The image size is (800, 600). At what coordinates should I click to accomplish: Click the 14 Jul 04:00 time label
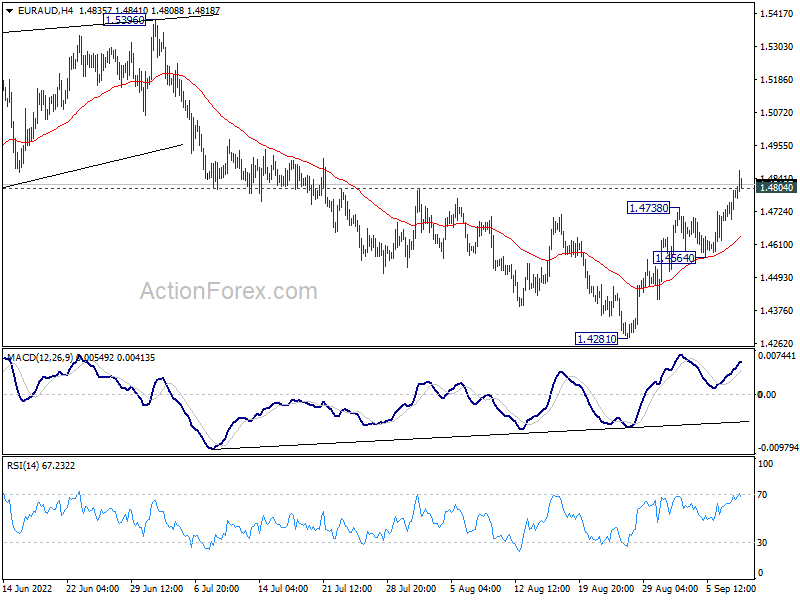pos(283,588)
